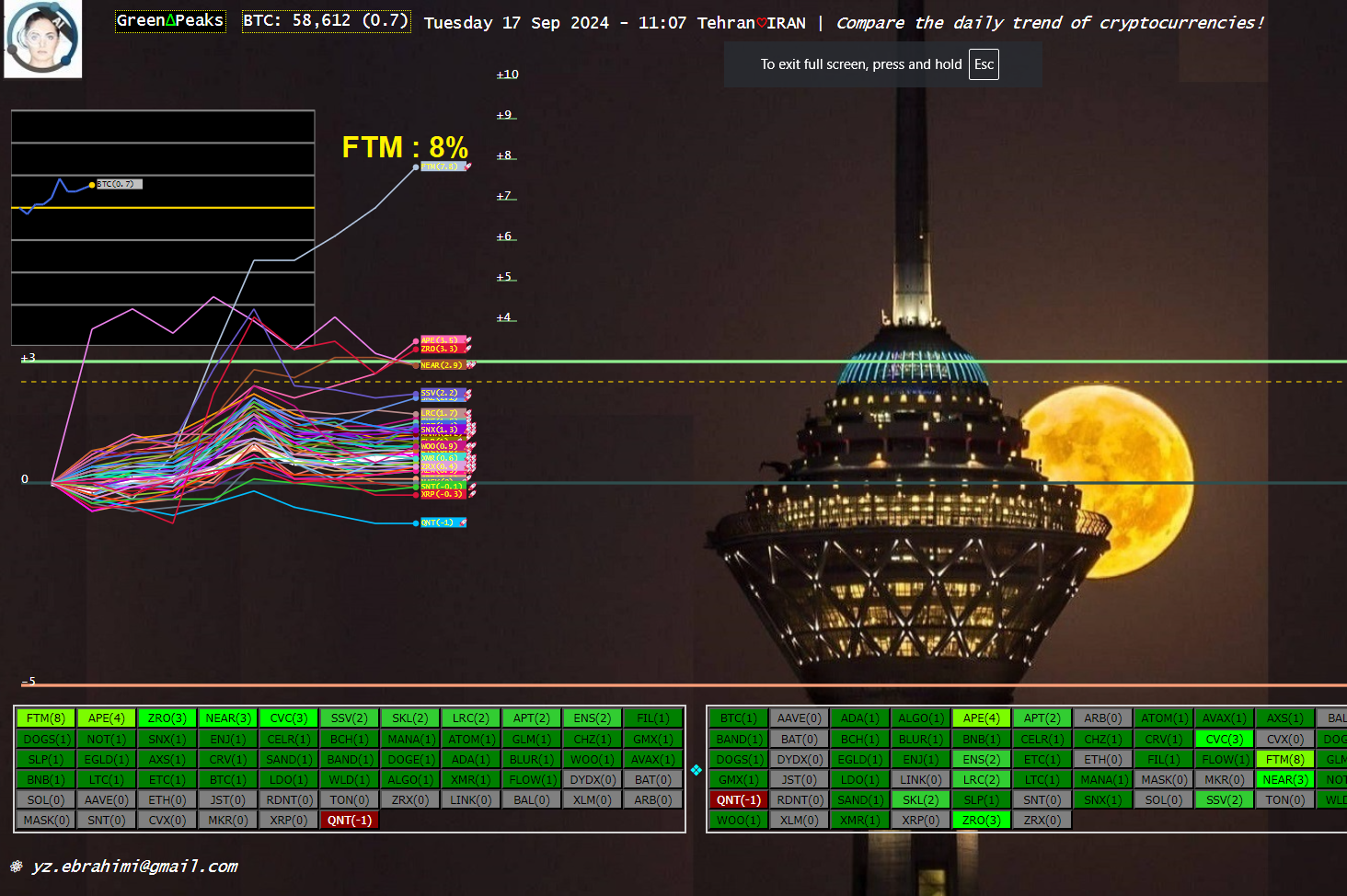
Task: Click NEAR(3) tile in the ranked grid
Action: (228, 718)
